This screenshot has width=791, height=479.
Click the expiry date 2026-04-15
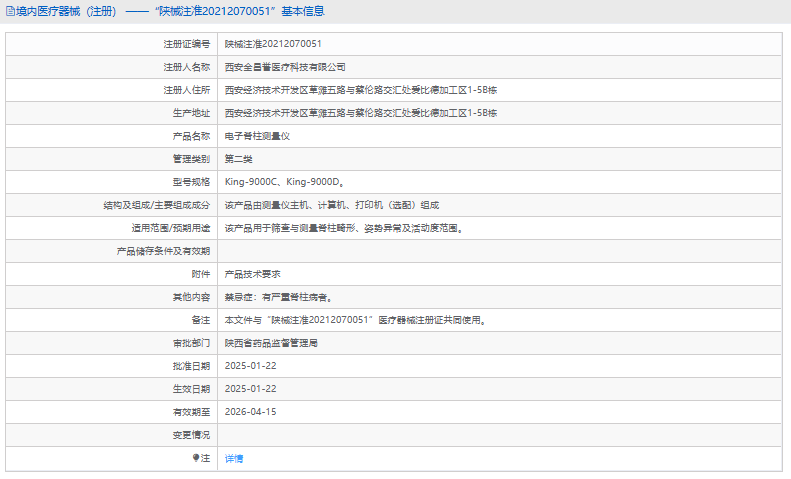pos(251,412)
